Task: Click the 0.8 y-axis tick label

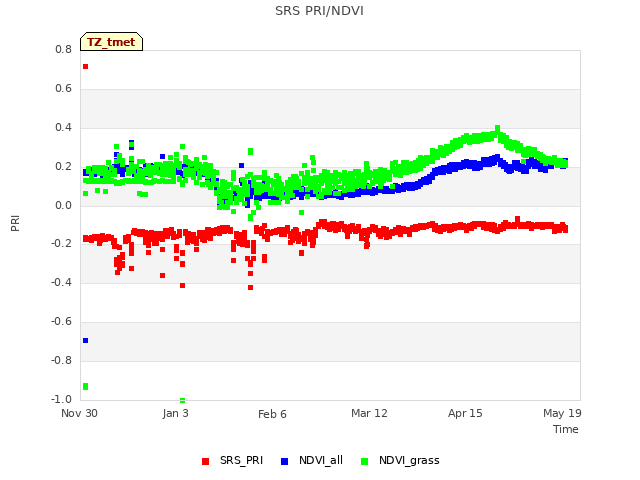Action: click(x=63, y=49)
